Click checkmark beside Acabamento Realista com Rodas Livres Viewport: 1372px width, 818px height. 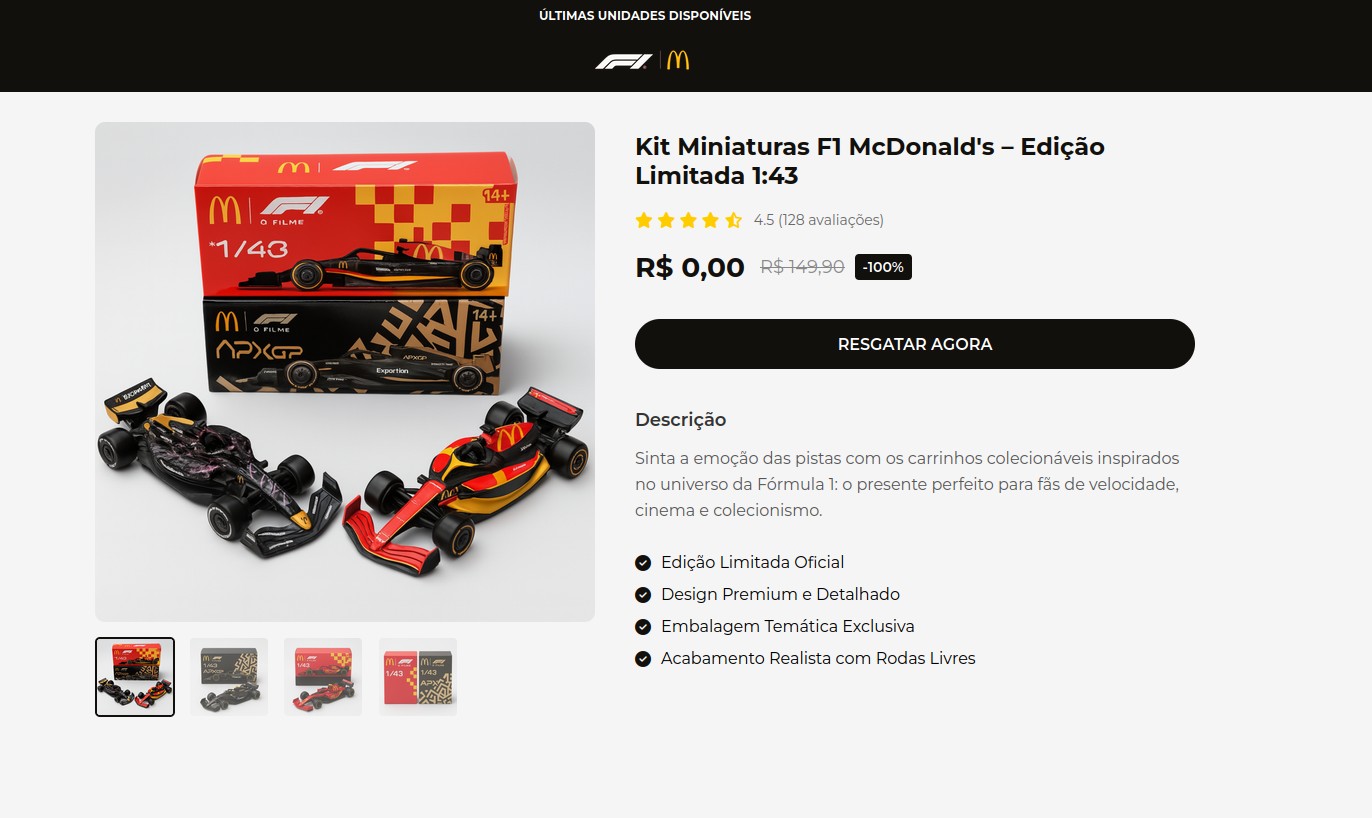click(643, 659)
